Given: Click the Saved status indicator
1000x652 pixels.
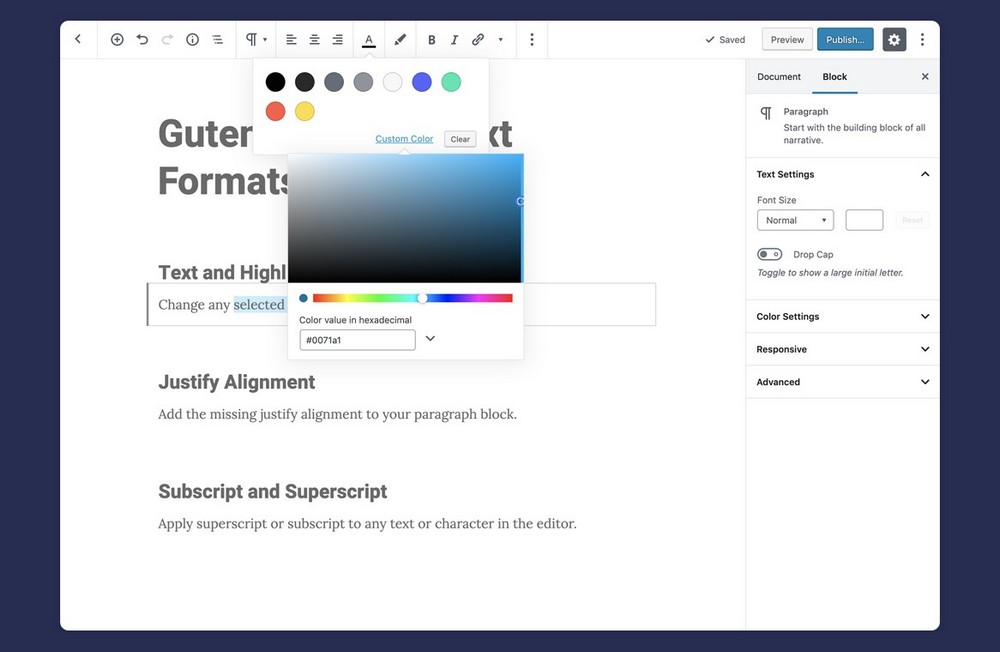Looking at the screenshot, I should 725,40.
